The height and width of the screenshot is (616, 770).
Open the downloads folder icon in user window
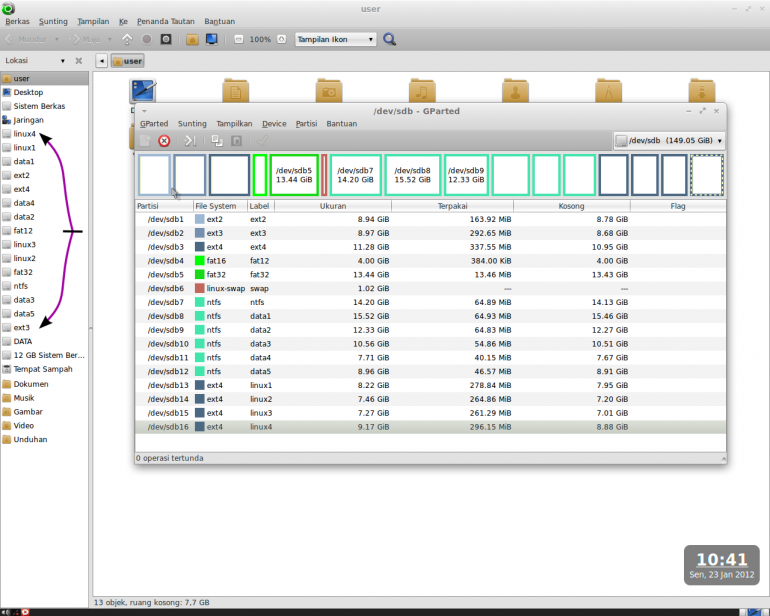[x=702, y=90]
